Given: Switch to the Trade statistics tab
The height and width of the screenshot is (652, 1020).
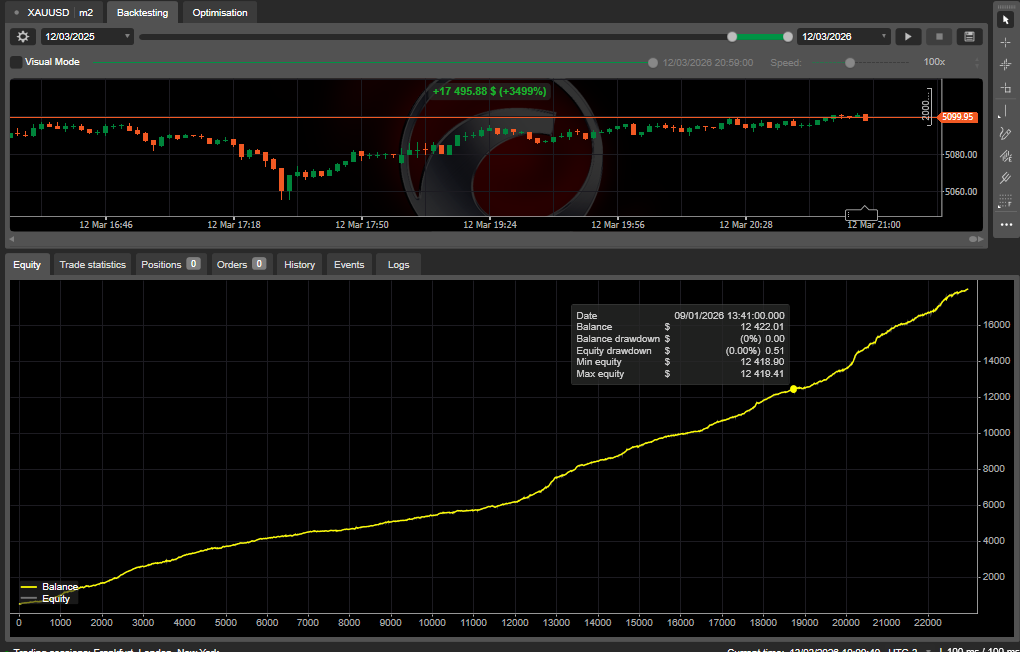Looking at the screenshot, I should coord(92,264).
